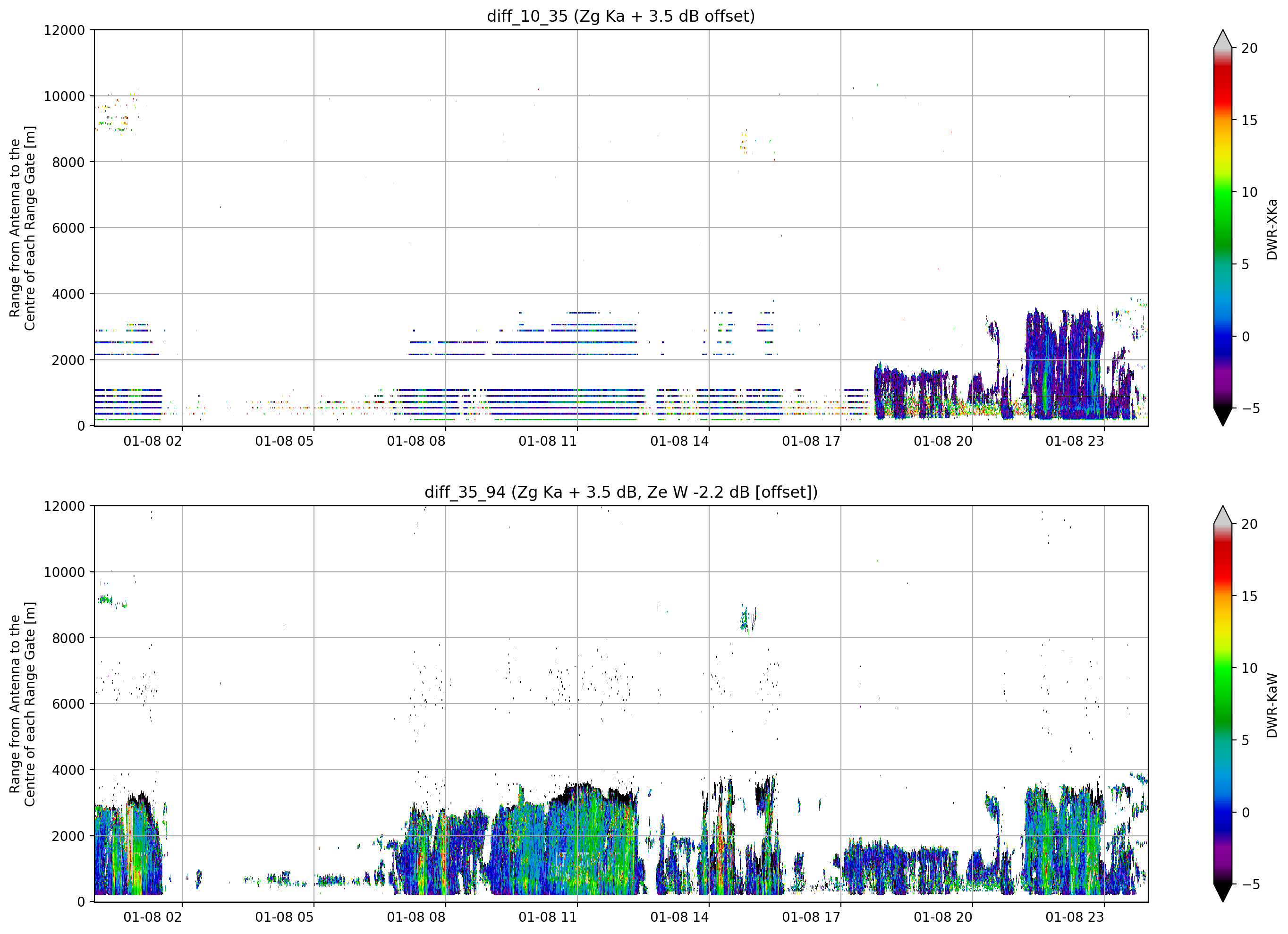Click the black lower extension arrow of DWR-XKa colorbar
1288x934 pixels.
(1223, 416)
